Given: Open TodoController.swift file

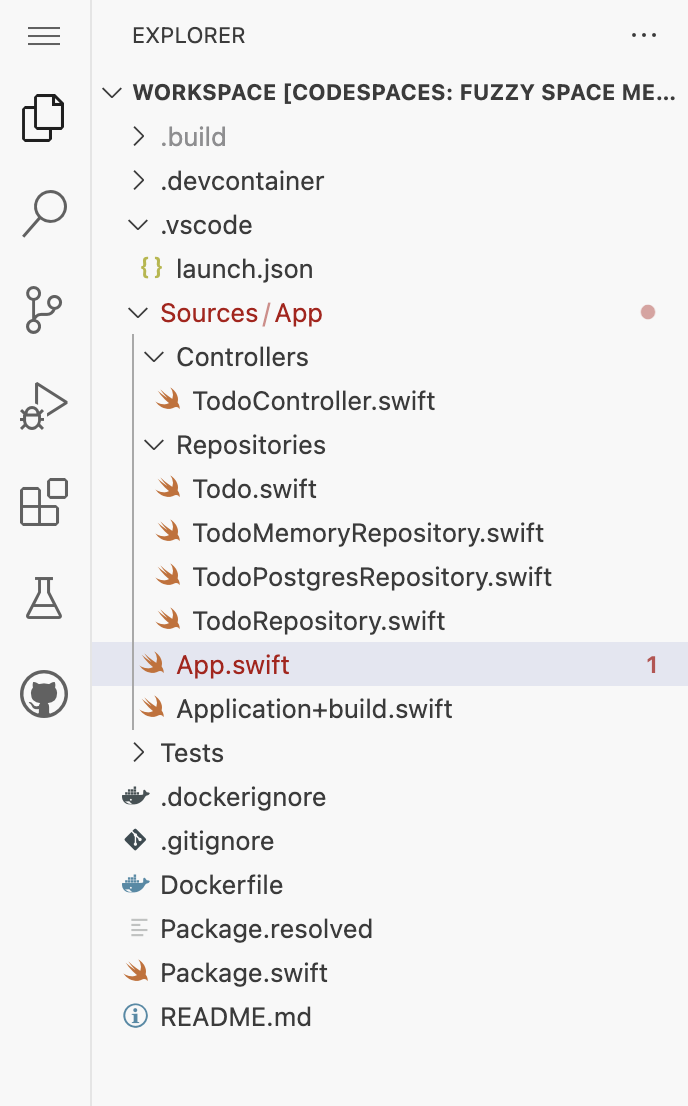Looking at the screenshot, I should coord(313,401).
